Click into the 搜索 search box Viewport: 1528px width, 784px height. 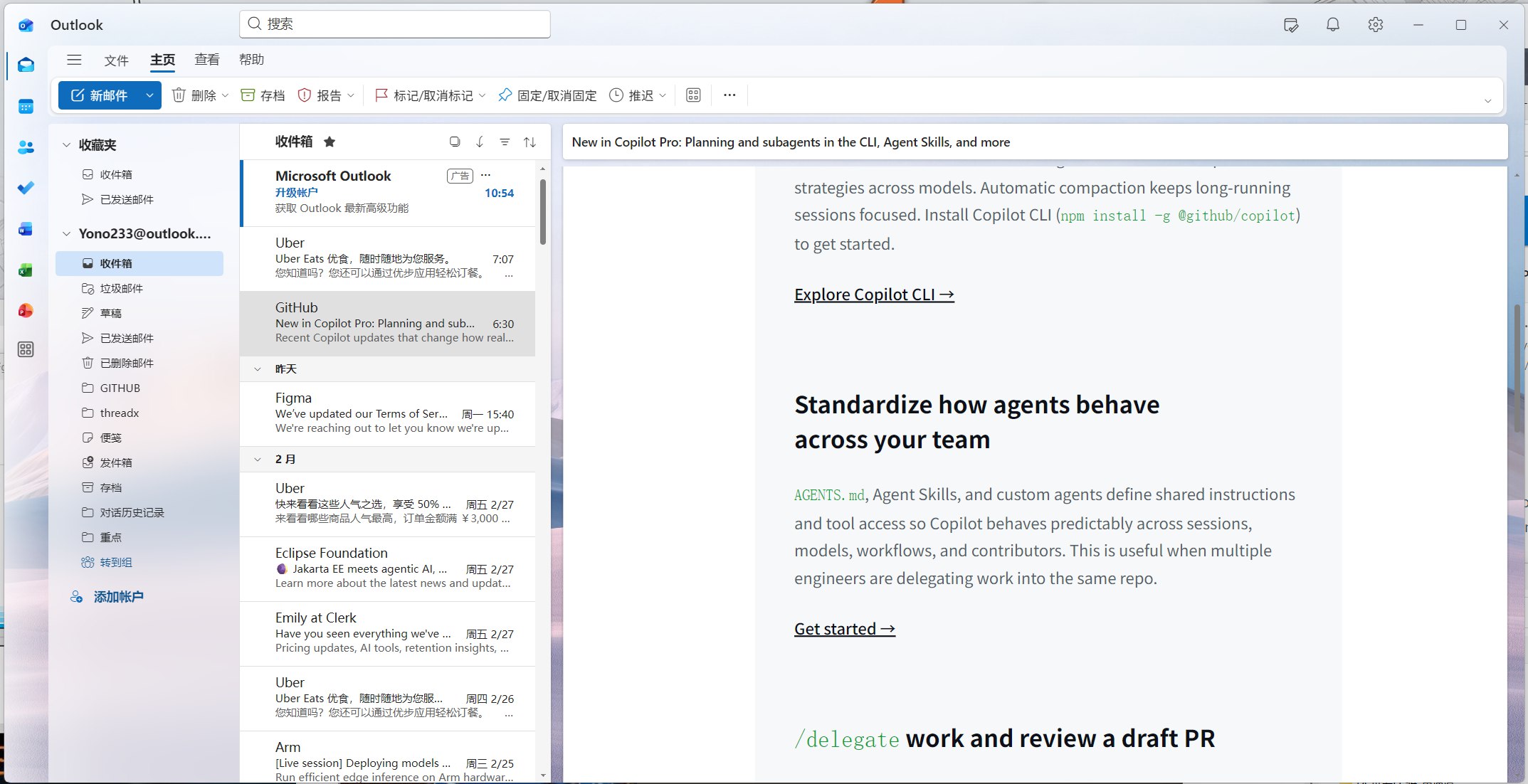tap(395, 24)
